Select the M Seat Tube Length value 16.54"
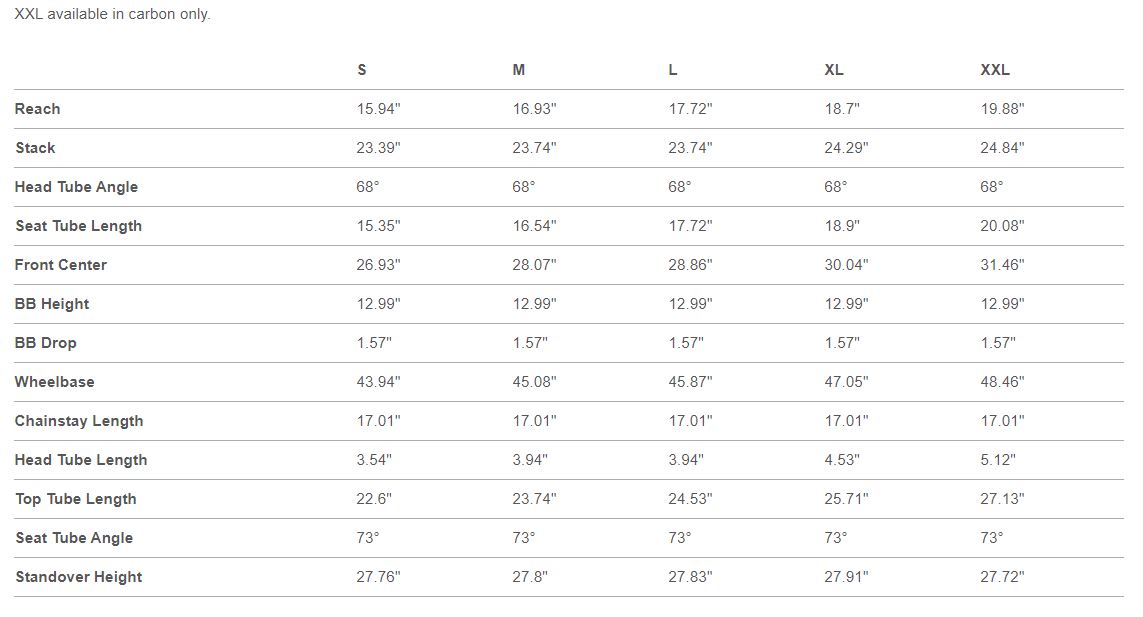This screenshot has width=1143, height=617. click(535, 226)
